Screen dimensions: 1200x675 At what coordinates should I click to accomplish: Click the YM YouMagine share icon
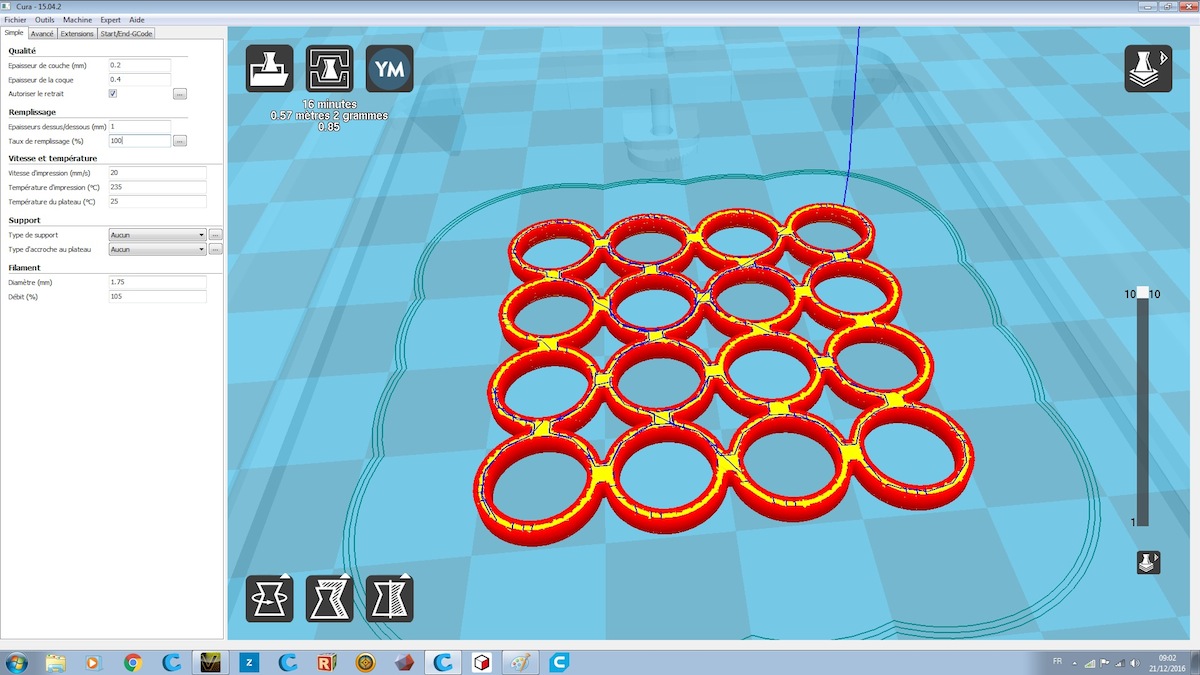pos(389,69)
